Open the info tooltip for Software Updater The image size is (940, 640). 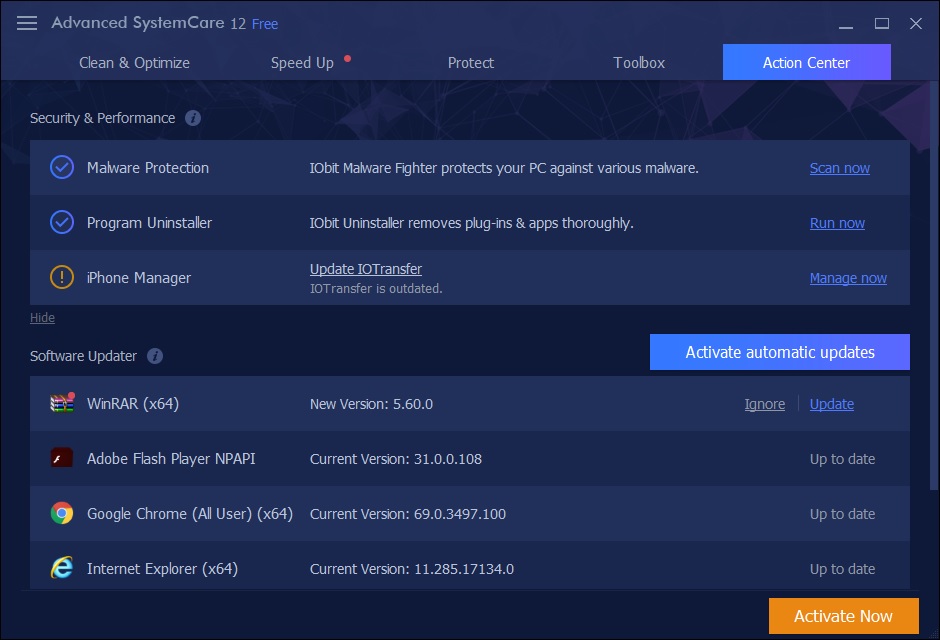[x=156, y=355]
